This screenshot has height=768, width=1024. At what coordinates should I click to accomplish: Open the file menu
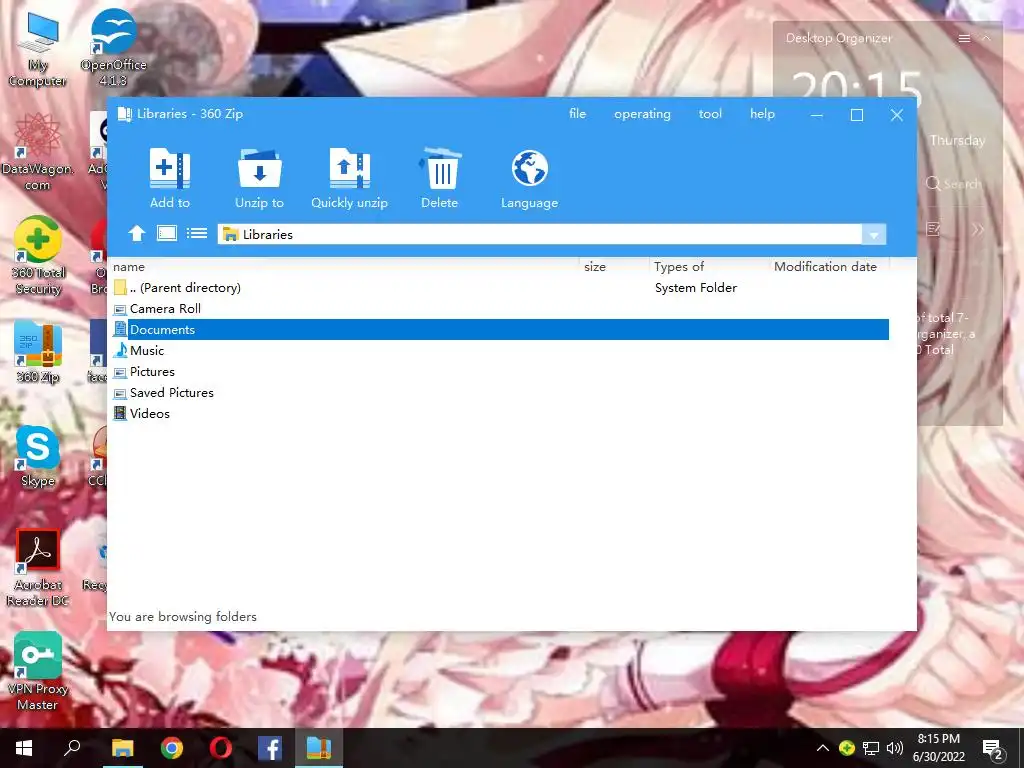(x=577, y=114)
